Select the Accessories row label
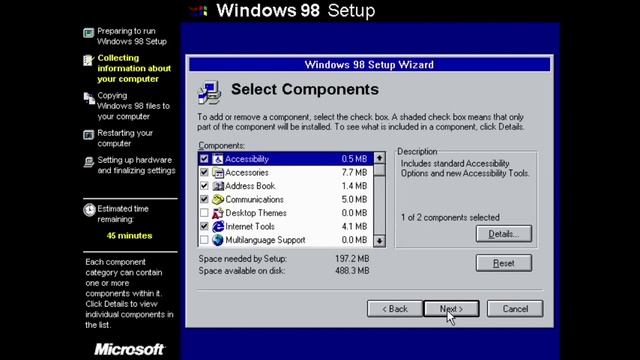This screenshot has width=640, height=360. (x=247, y=172)
